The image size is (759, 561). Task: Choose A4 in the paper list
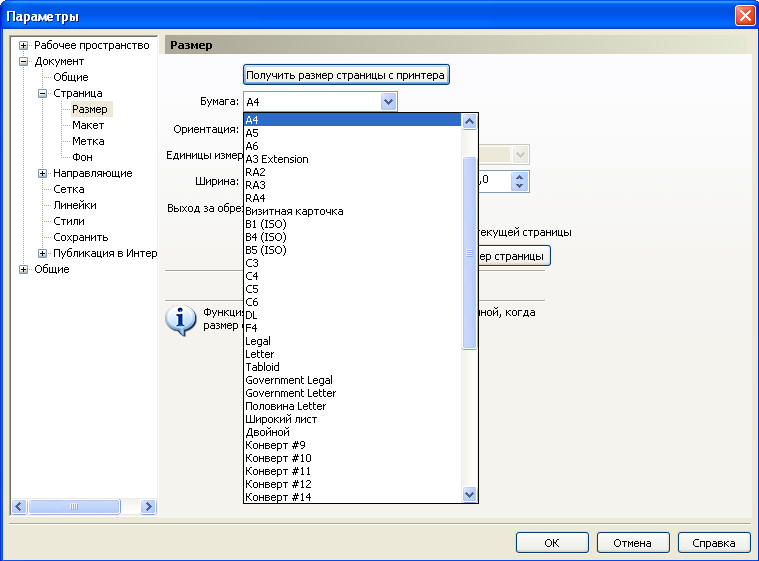click(352, 120)
